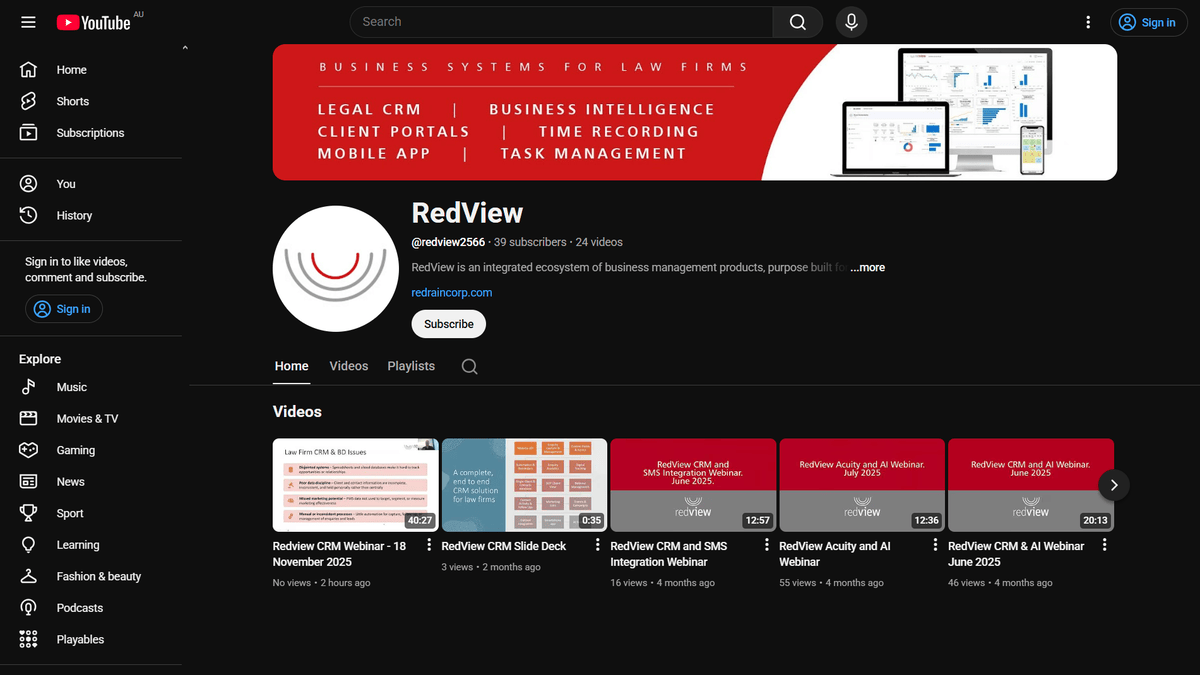Open the Playlists tab
The image size is (1200, 675).
[x=411, y=366]
